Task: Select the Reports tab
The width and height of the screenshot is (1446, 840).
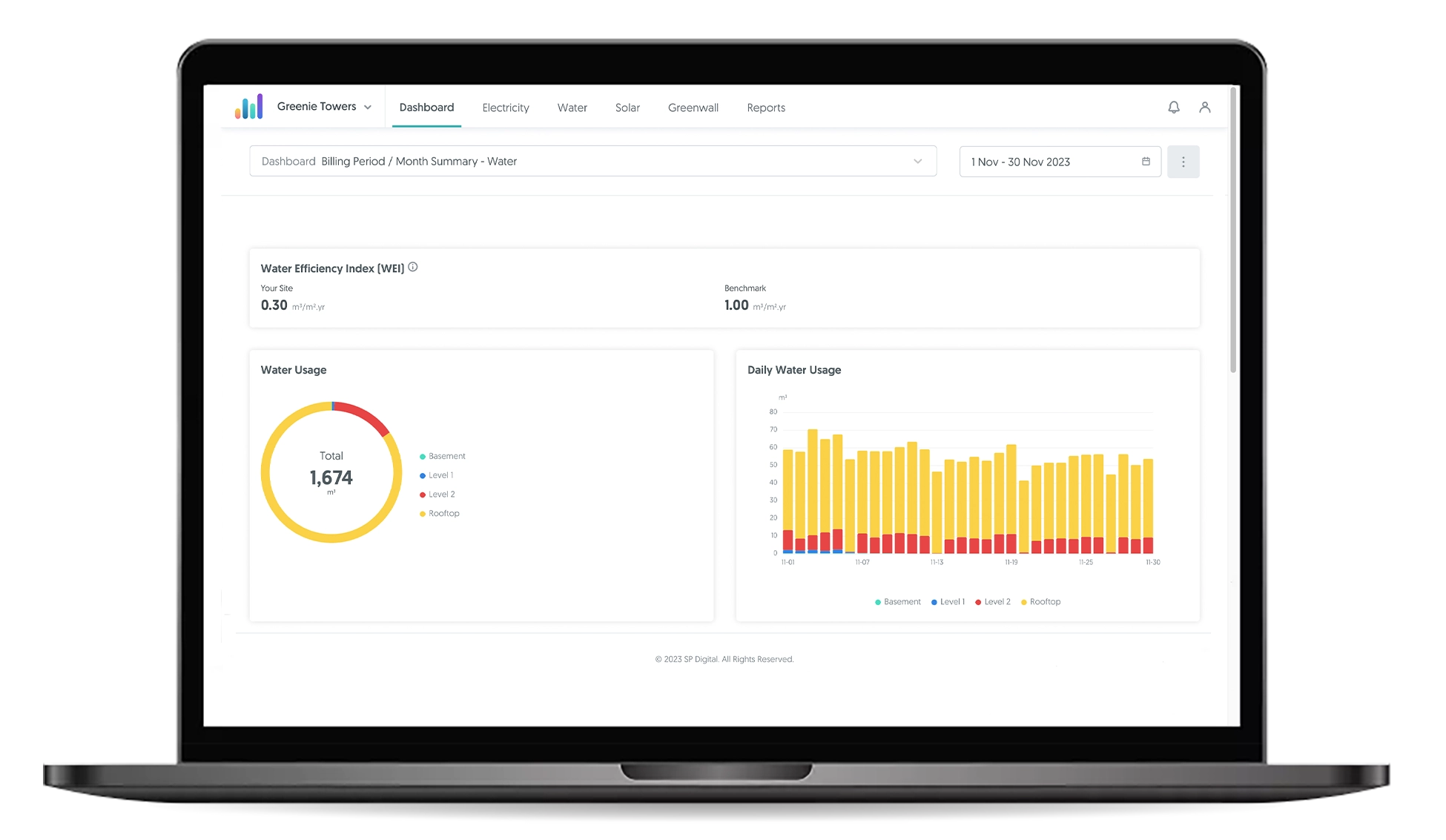Action: (x=765, y=107)
